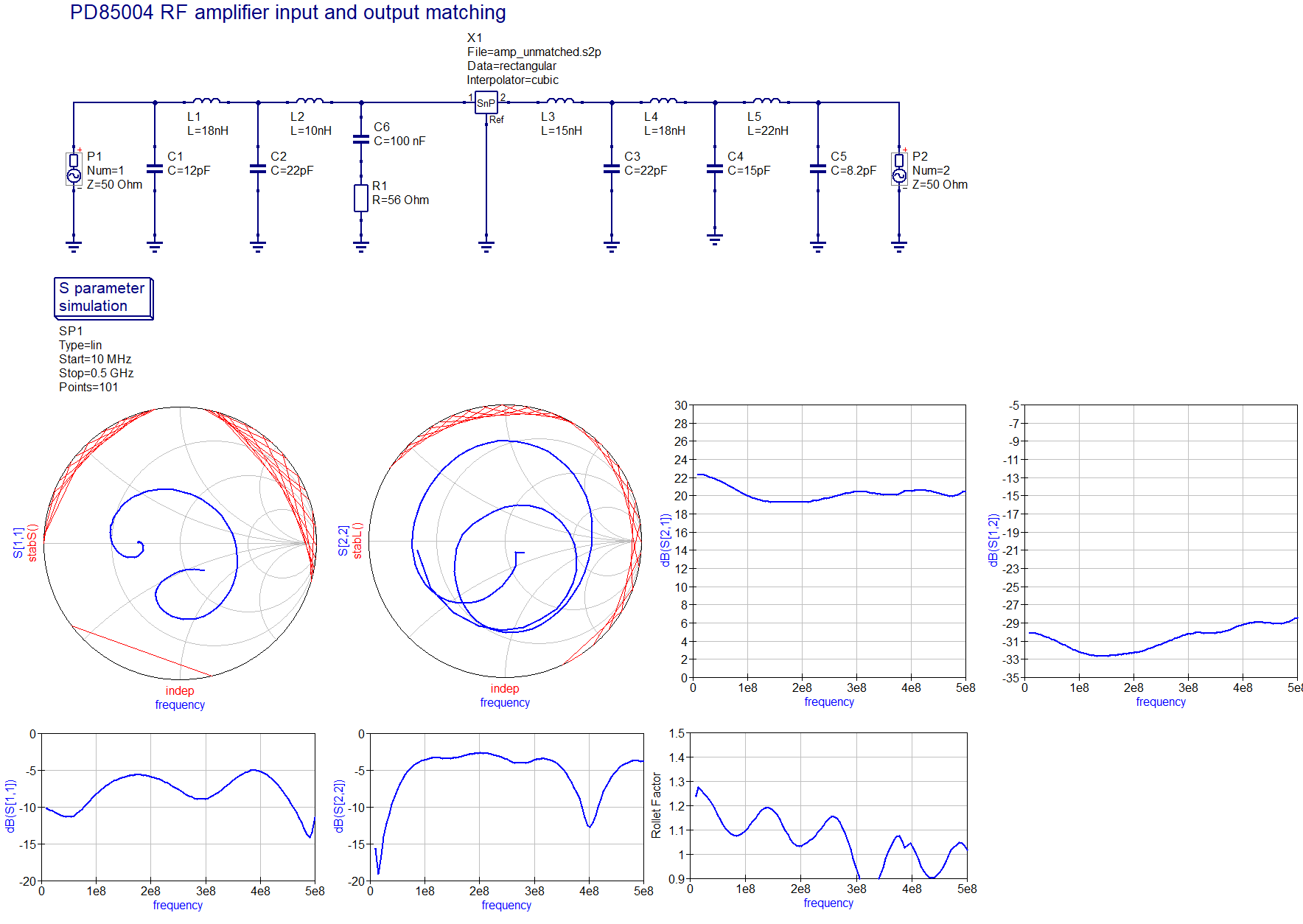This screenshot has height=924, width=1303.
Task: Select inductor L4 symbol
Action: click(x=663, y=101)
